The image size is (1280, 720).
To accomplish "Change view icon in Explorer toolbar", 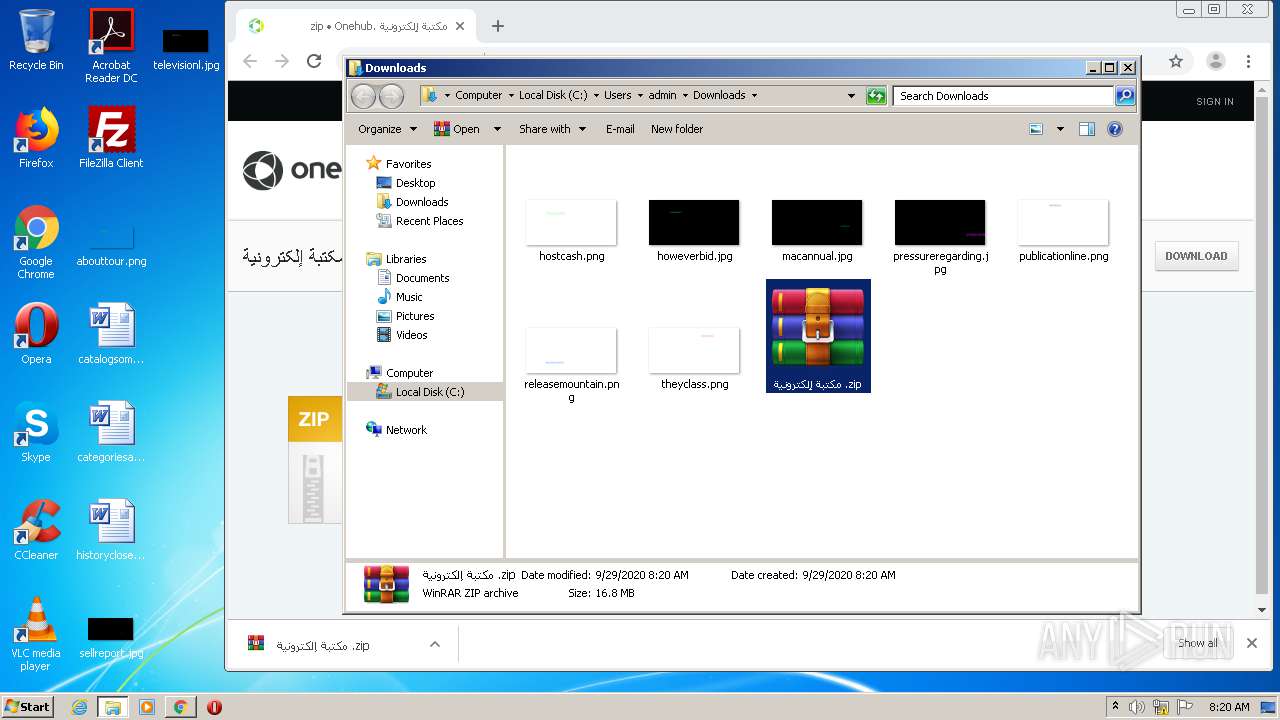I will 1036,129.
